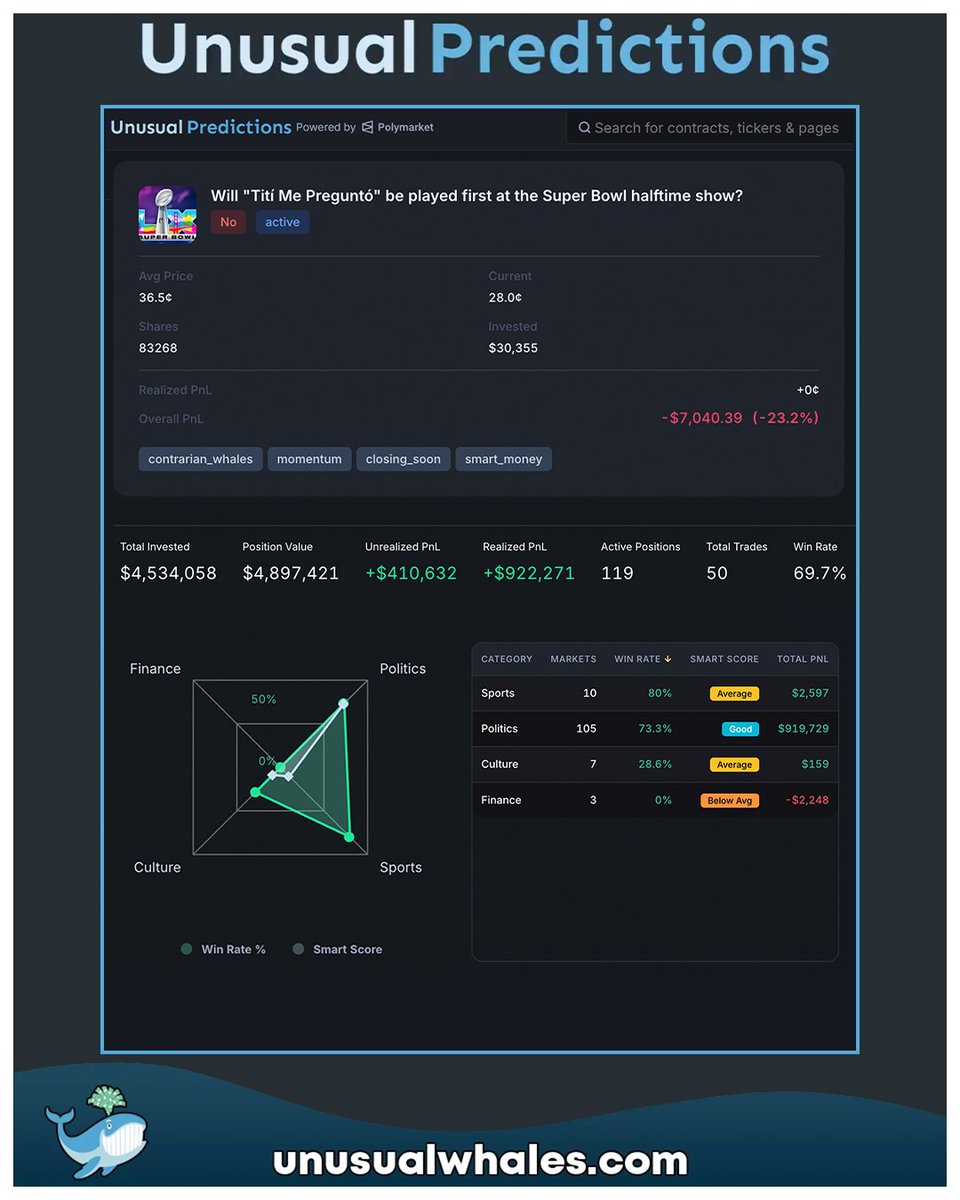Open the unusualwhales.com link text

[x=480, y=1161]
